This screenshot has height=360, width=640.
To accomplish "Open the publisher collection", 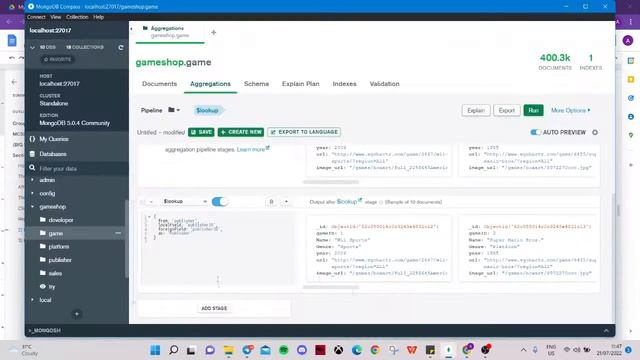I will point(60,260).
